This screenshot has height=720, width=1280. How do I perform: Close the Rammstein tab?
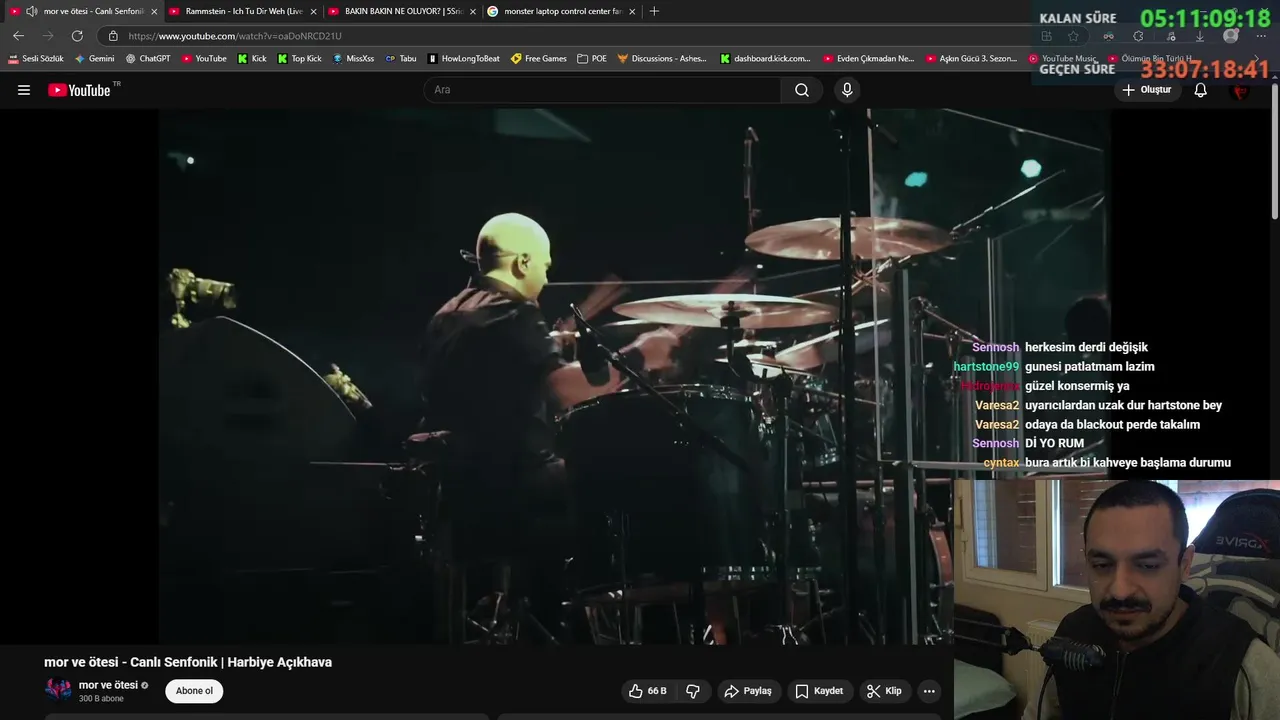tap(313, 11)
